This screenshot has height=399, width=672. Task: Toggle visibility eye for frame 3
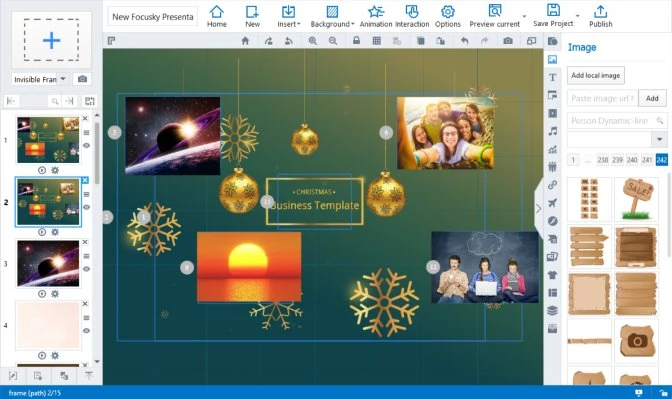click(x=86, y=269)
